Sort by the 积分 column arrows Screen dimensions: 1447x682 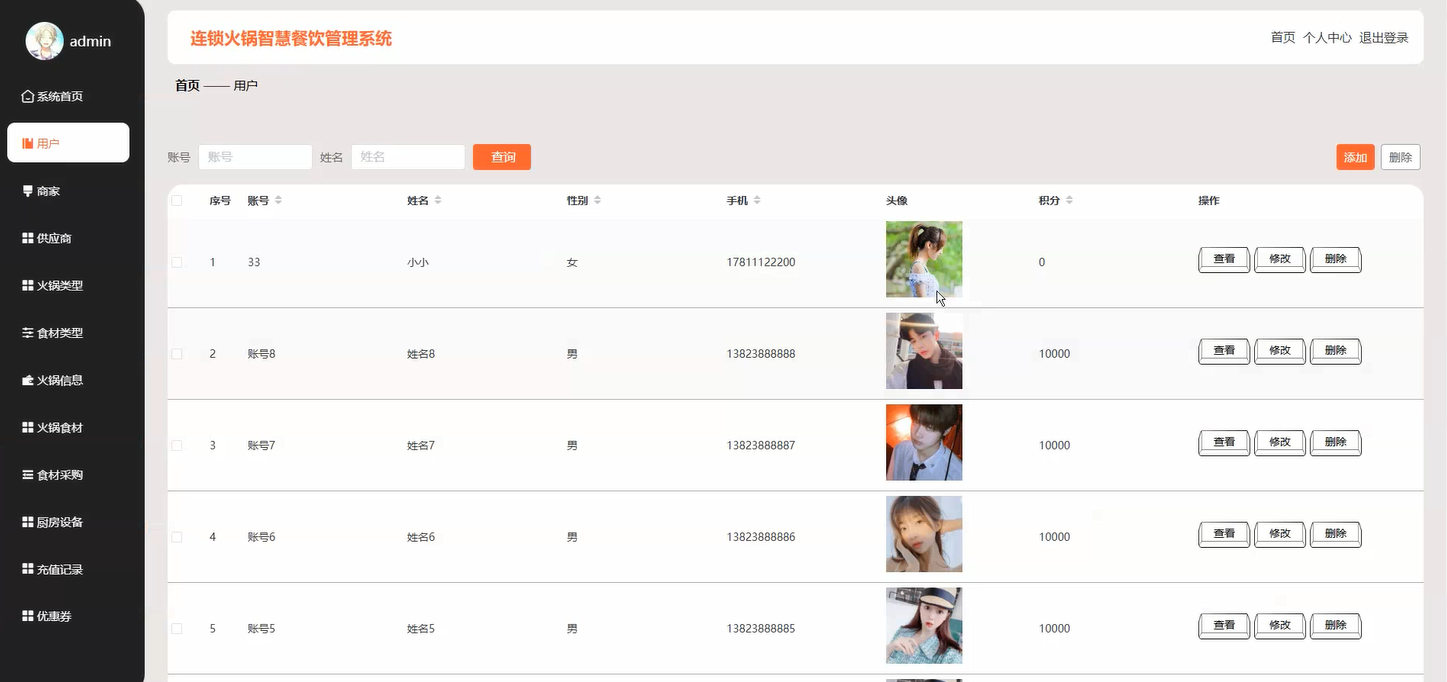click(1069, 201)
